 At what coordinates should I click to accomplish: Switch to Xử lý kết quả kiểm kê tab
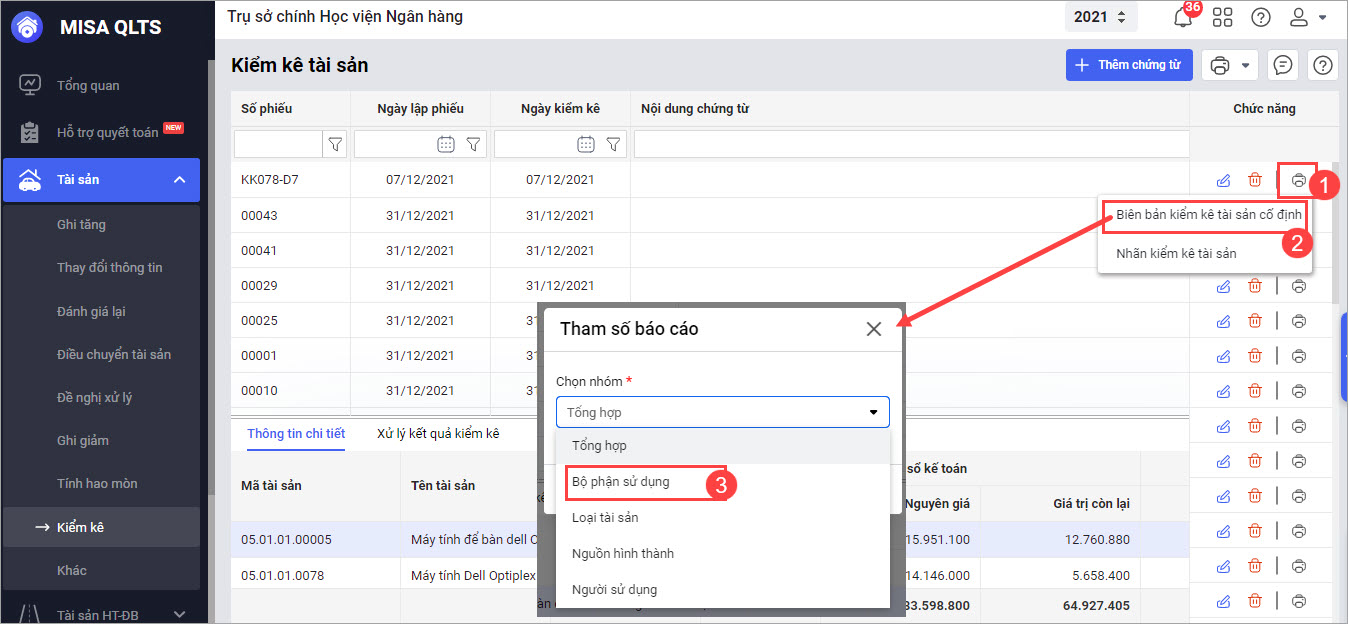pyautogui.click(x=438, y=434)
